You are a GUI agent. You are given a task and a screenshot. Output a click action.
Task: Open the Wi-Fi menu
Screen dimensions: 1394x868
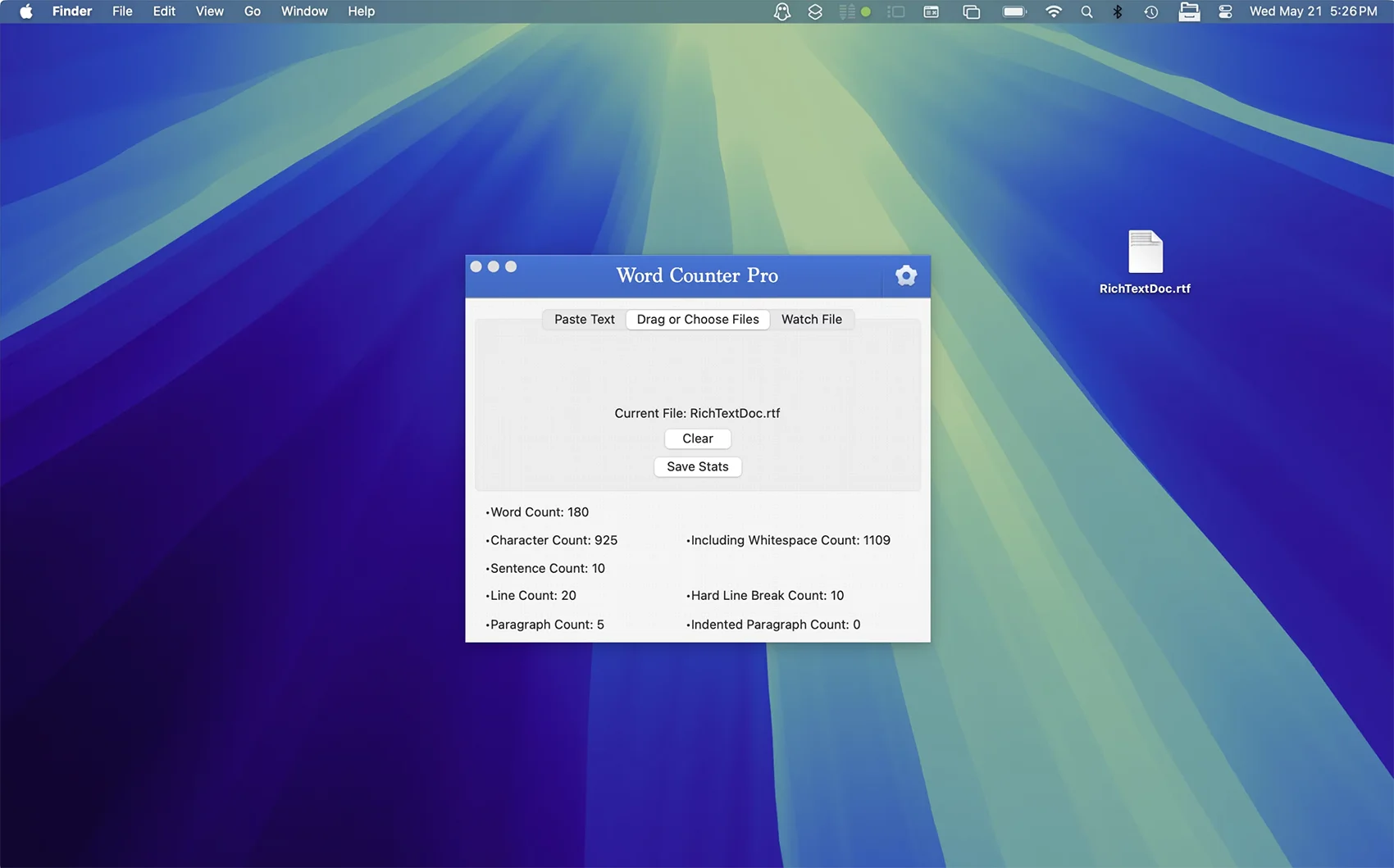click(x=1054, y=11)
